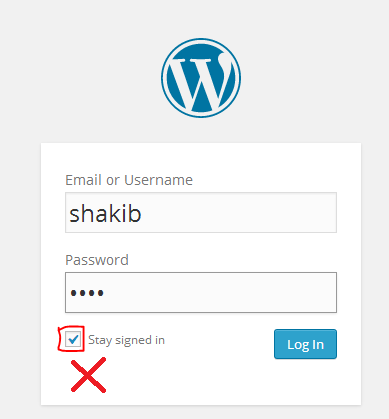Toggle remember-me via Stay signed in label

coord(126,340)
